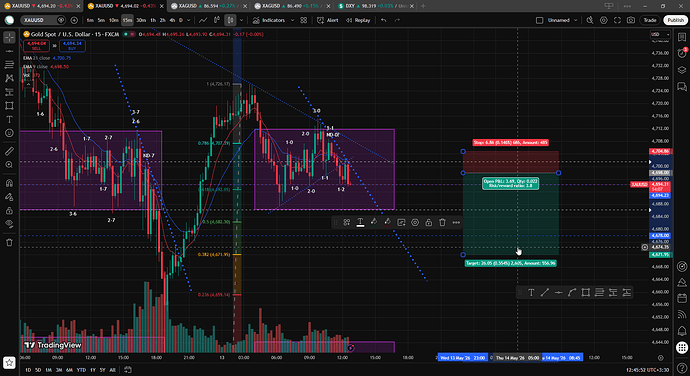690x376 pixels.
Task: Open templates icon in floating drawing toolbar
Action: pyautogui.click(x=347, y=222)
